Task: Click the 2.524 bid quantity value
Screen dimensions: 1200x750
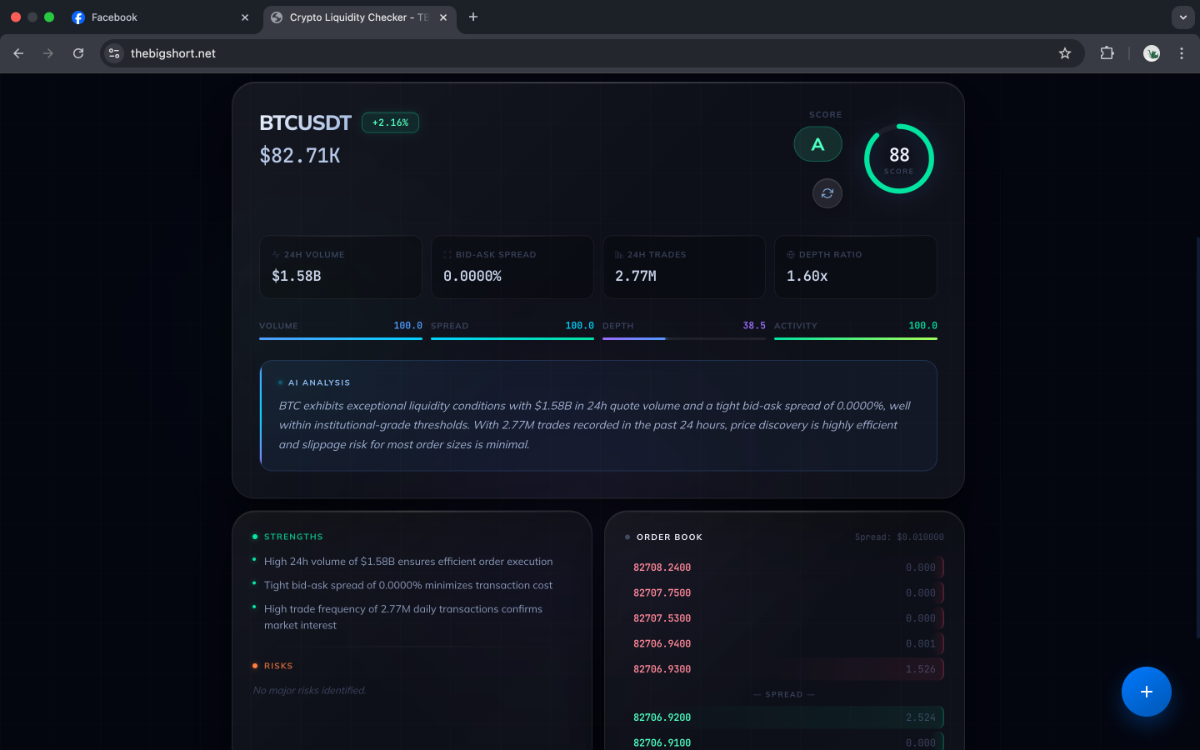Action: pos(920,717)
